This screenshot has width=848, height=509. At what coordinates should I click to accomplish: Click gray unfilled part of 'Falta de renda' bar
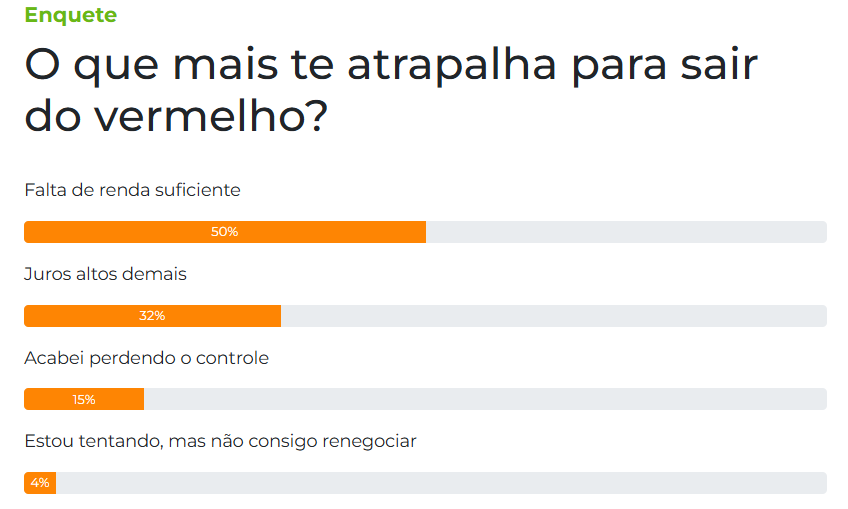(626, 232)
